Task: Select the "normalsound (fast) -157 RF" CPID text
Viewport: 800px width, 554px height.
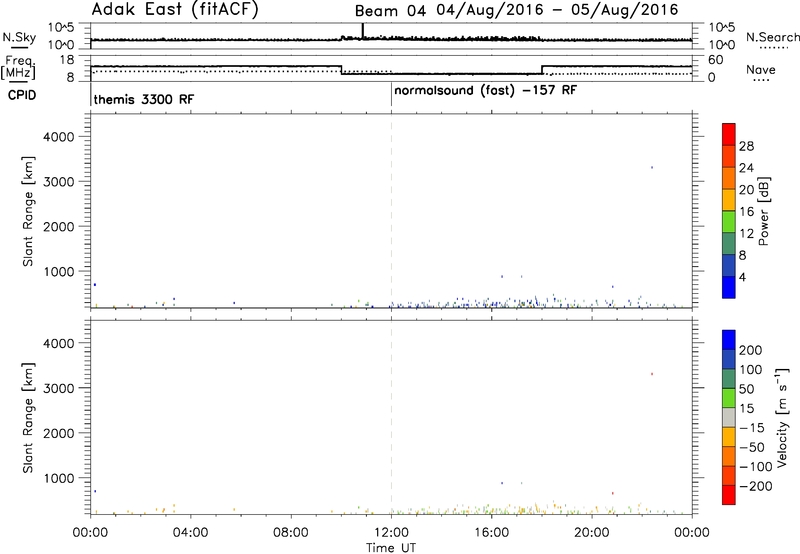Action: (485, 91)
